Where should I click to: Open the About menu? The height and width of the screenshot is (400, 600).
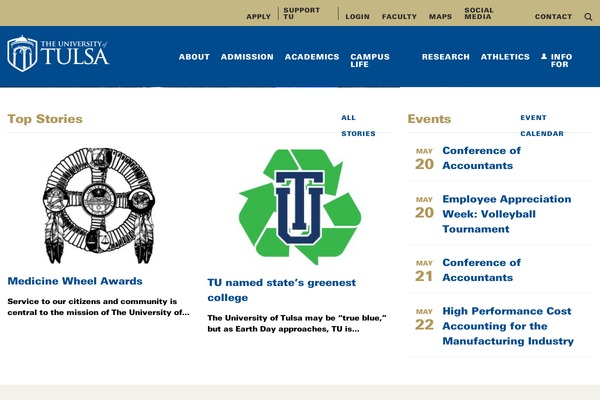coord(194,57)
